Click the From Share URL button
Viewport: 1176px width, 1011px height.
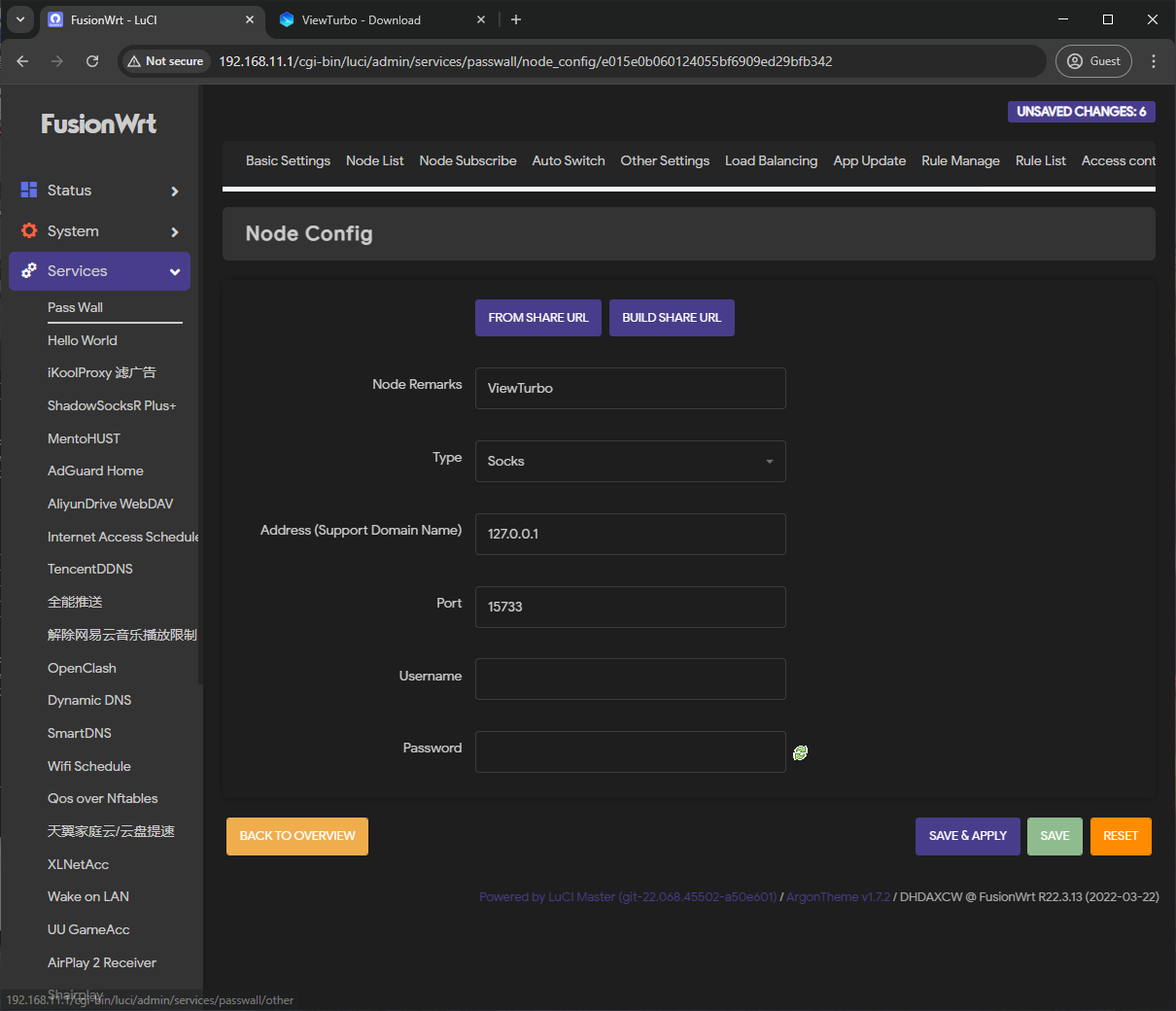[537, 318]
